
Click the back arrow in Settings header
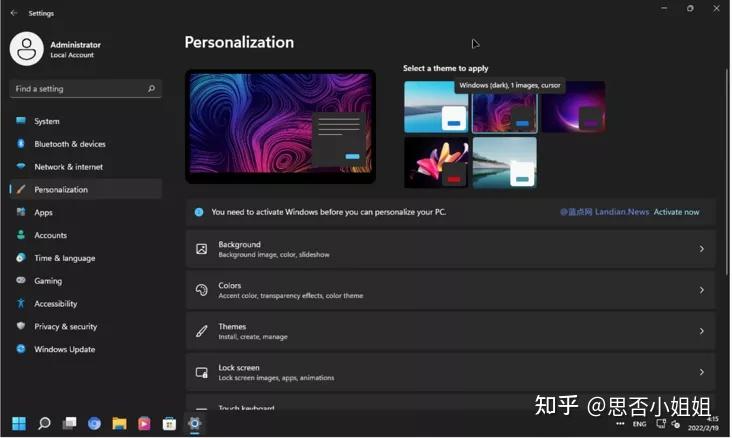point(14,13)
